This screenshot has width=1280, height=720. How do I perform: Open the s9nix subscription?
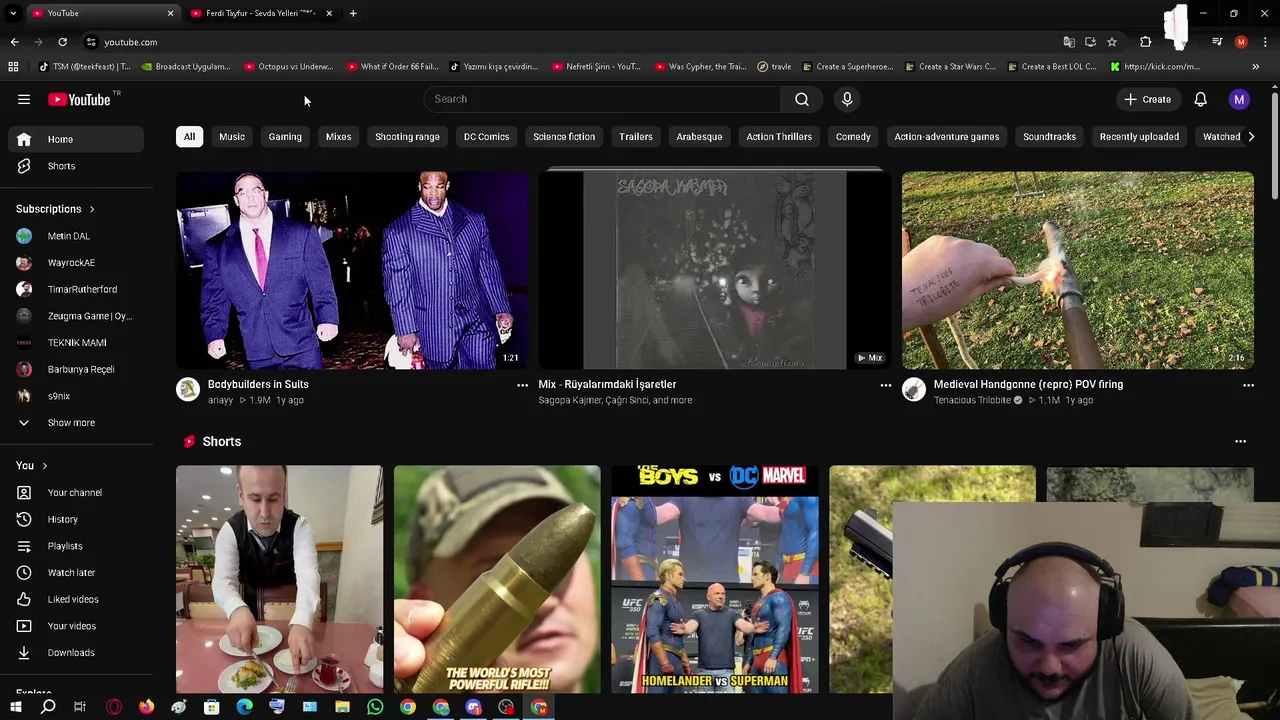76,396
